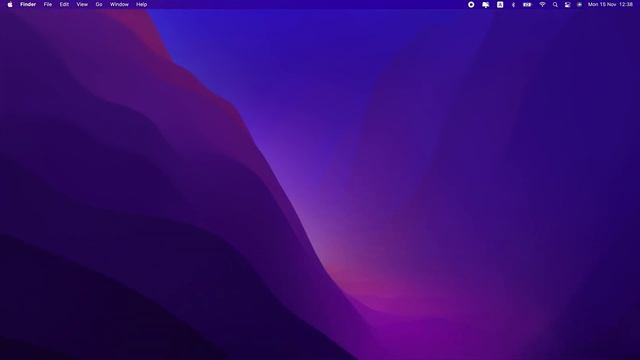The height and width of the screenshot is (360, 640).
Task: Click the screen recording status icon
Action: (471, 4)
